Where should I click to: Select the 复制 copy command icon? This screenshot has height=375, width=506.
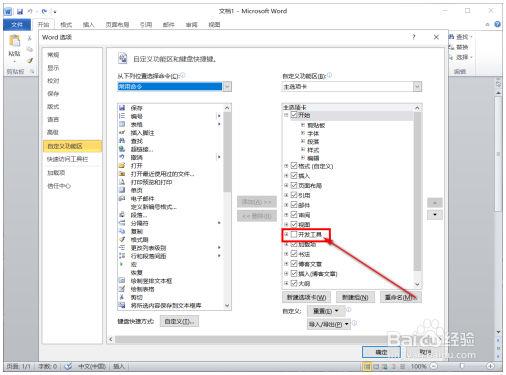coord(122,231)
